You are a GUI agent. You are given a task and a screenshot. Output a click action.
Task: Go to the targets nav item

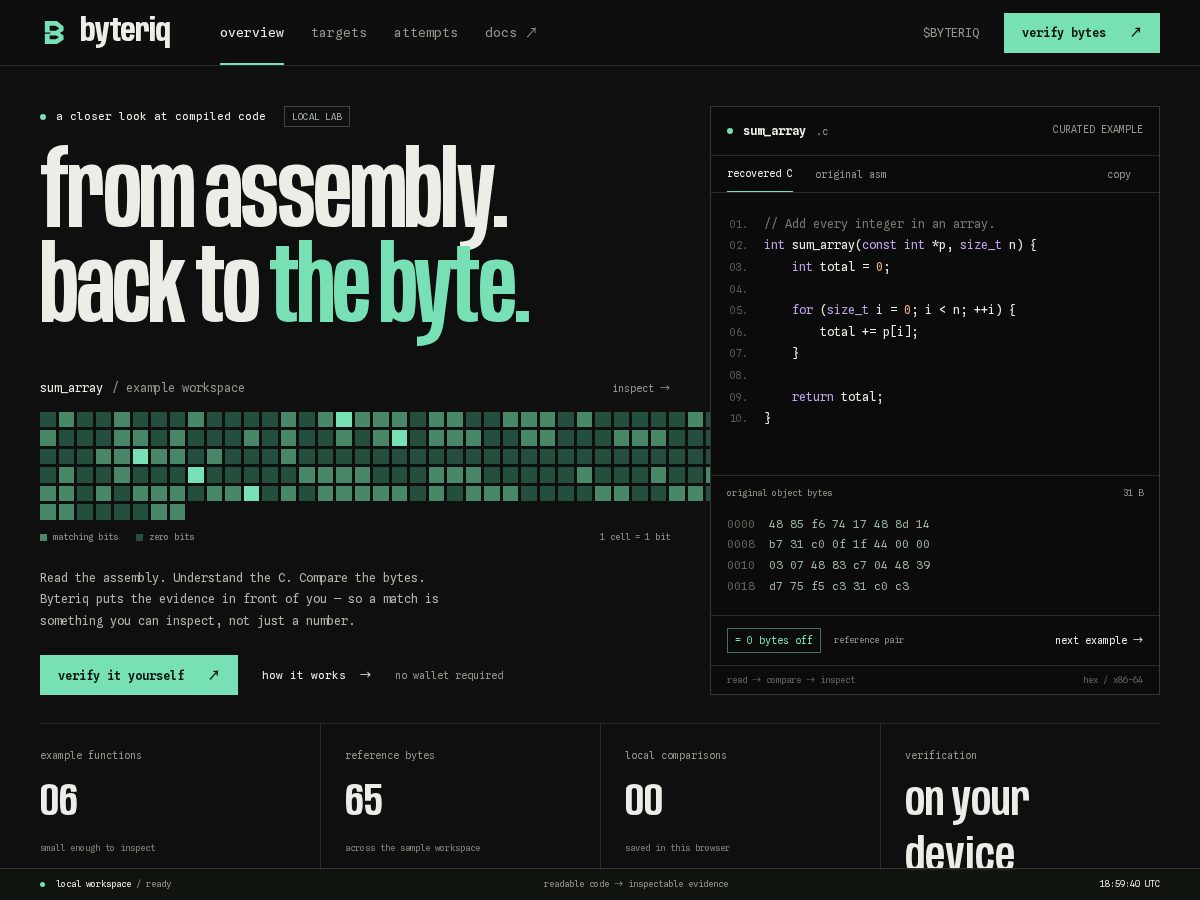pyautogui.click(x=339, y=33)
